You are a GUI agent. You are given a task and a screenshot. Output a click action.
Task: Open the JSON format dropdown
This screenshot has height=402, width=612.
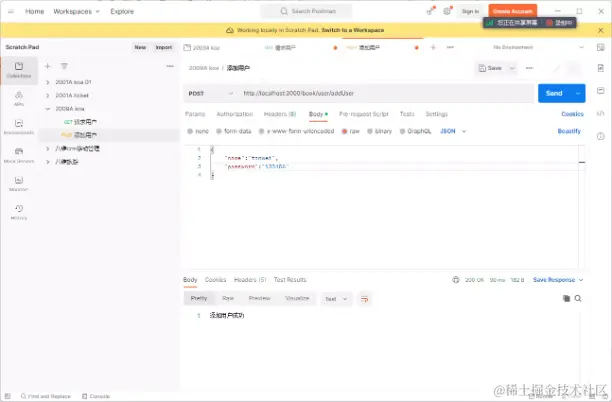point(453,131)
